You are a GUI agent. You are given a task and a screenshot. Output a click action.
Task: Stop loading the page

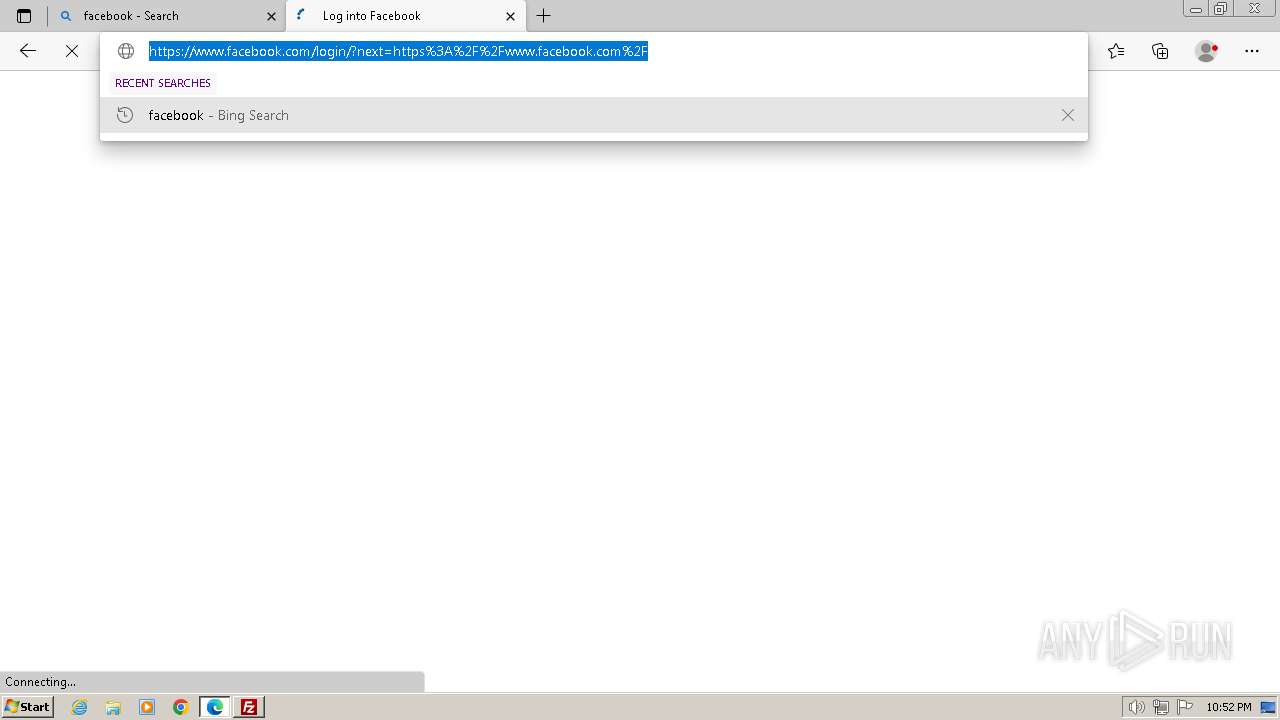point(72,51)
